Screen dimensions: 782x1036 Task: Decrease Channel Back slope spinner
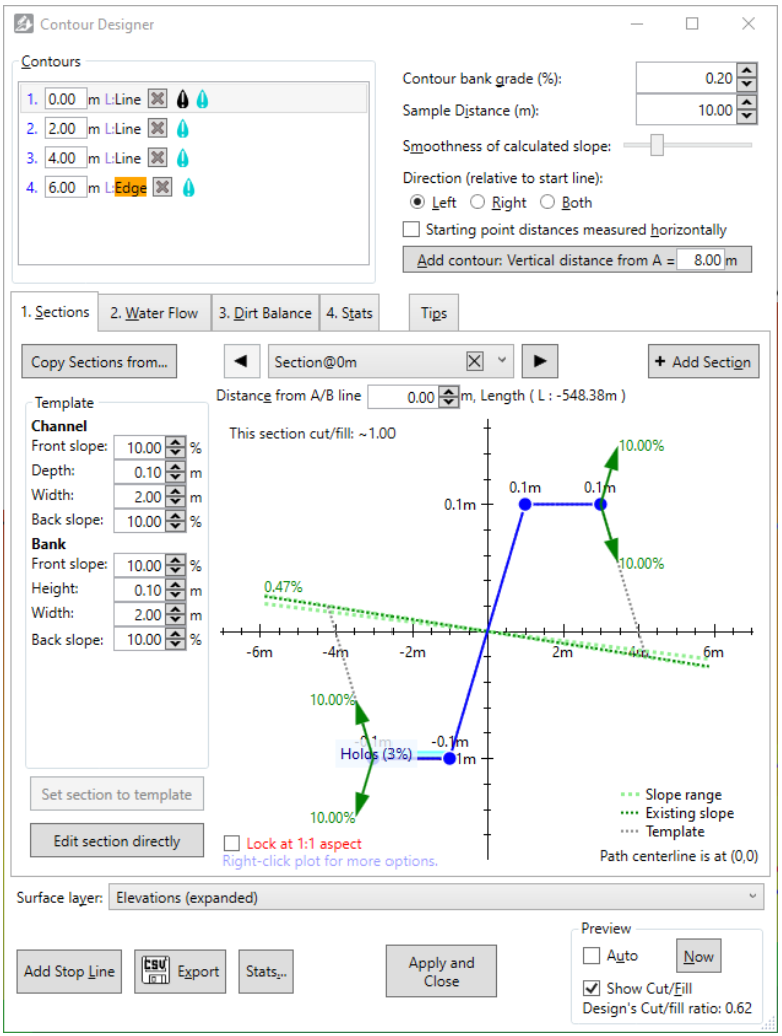click(x=175, y=526)
